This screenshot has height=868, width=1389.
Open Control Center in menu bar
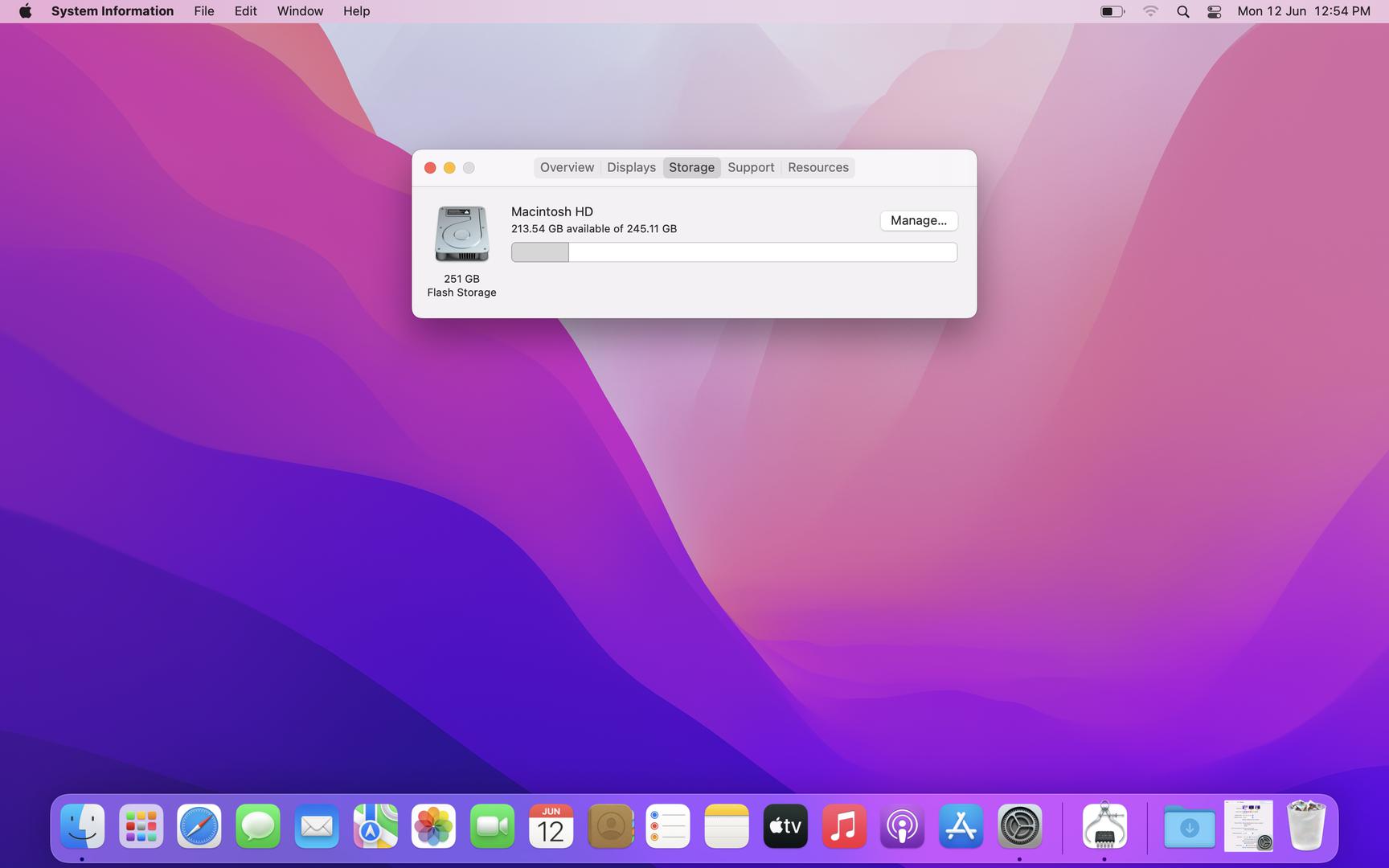click(1215, 11)
